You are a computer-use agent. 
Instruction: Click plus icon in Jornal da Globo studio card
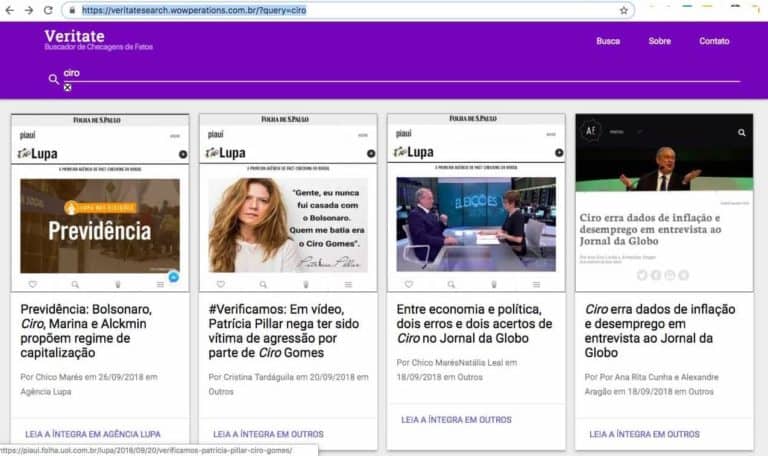click(559, 153)
